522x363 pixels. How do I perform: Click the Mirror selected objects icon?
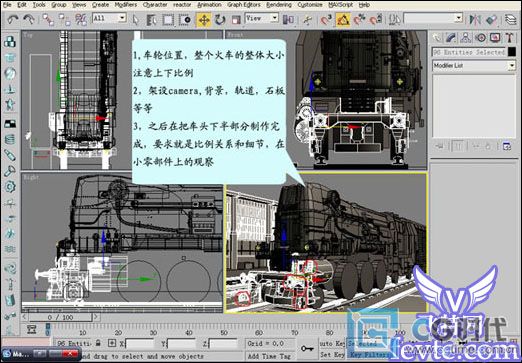click(x=474, y=20)
